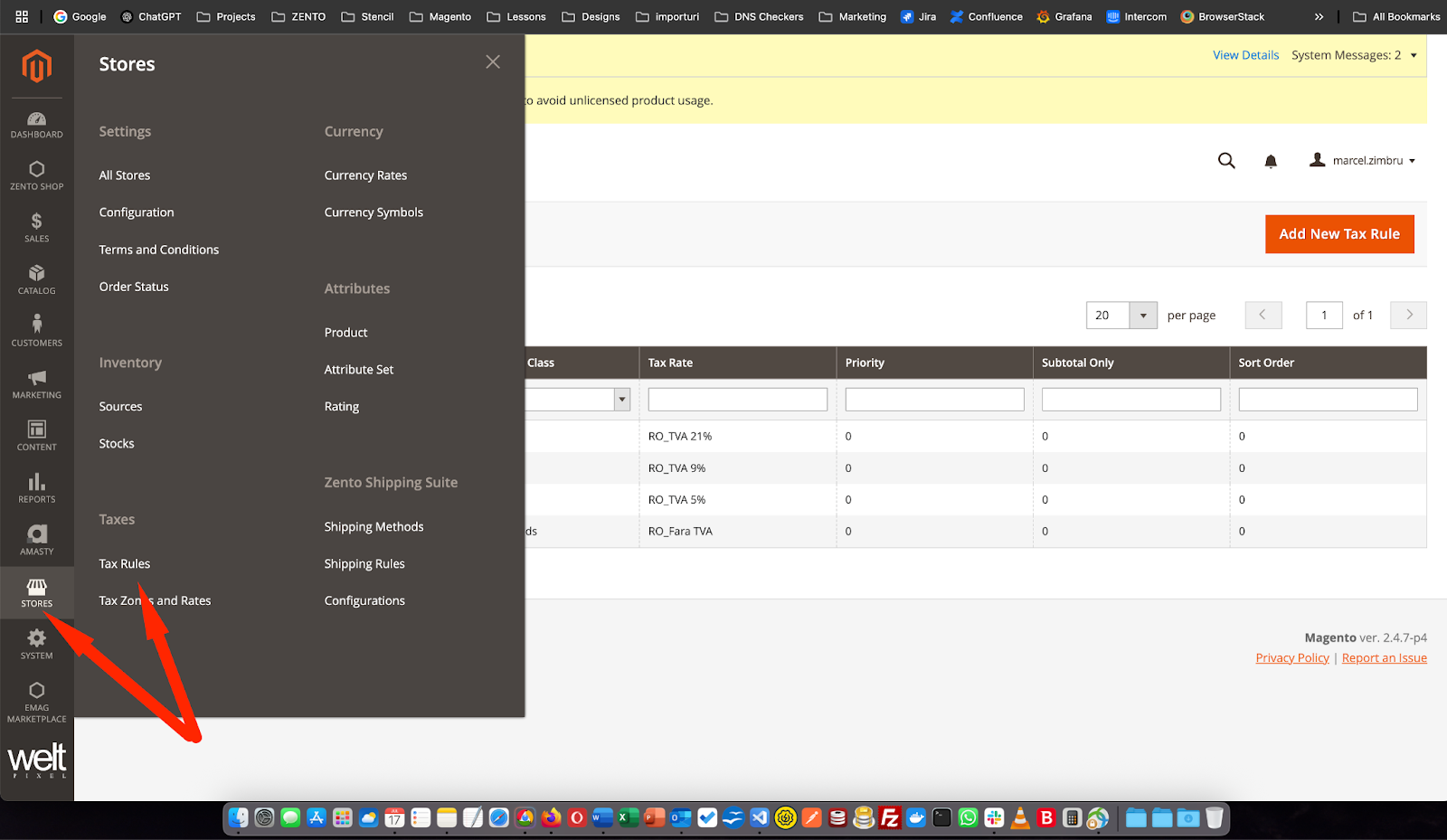Viewport: 1447px width, 840px height.
Task: Click the notifications bell icon
Action: click(x=1271, y=161)
